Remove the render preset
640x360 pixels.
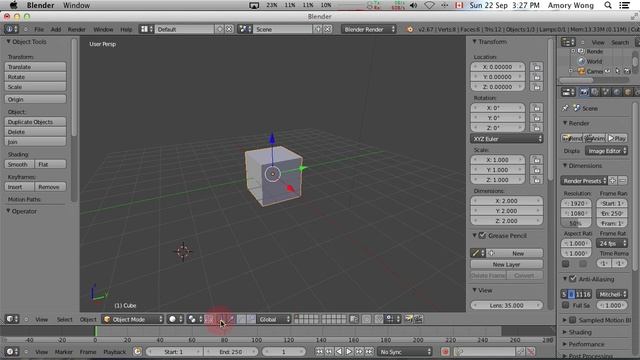pos(622,180)
